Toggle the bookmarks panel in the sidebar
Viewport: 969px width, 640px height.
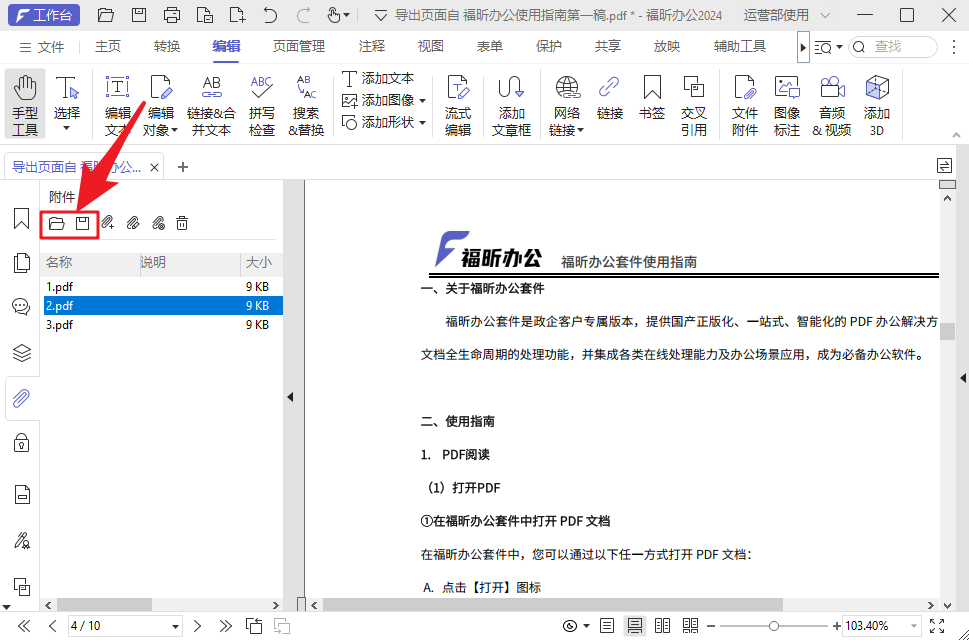point(21,218)
